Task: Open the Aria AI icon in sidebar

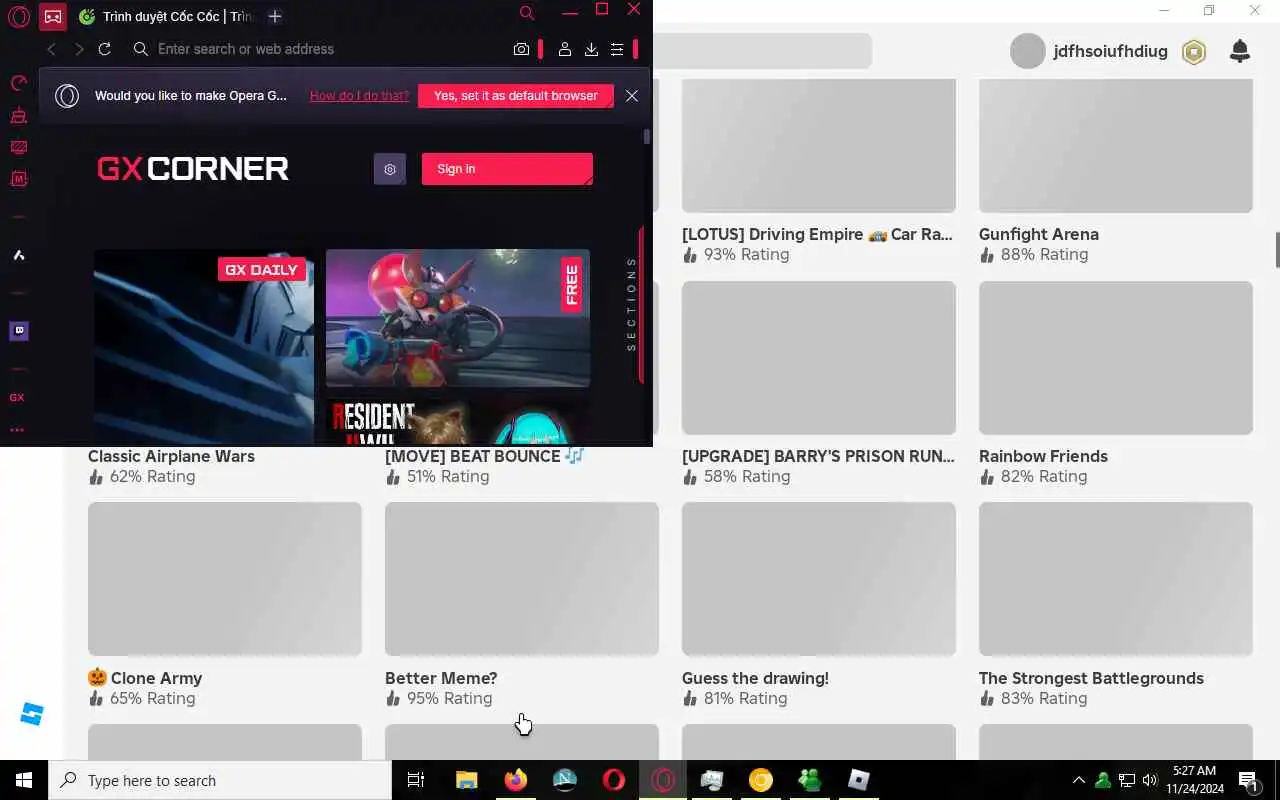Action: click(18, 255)
